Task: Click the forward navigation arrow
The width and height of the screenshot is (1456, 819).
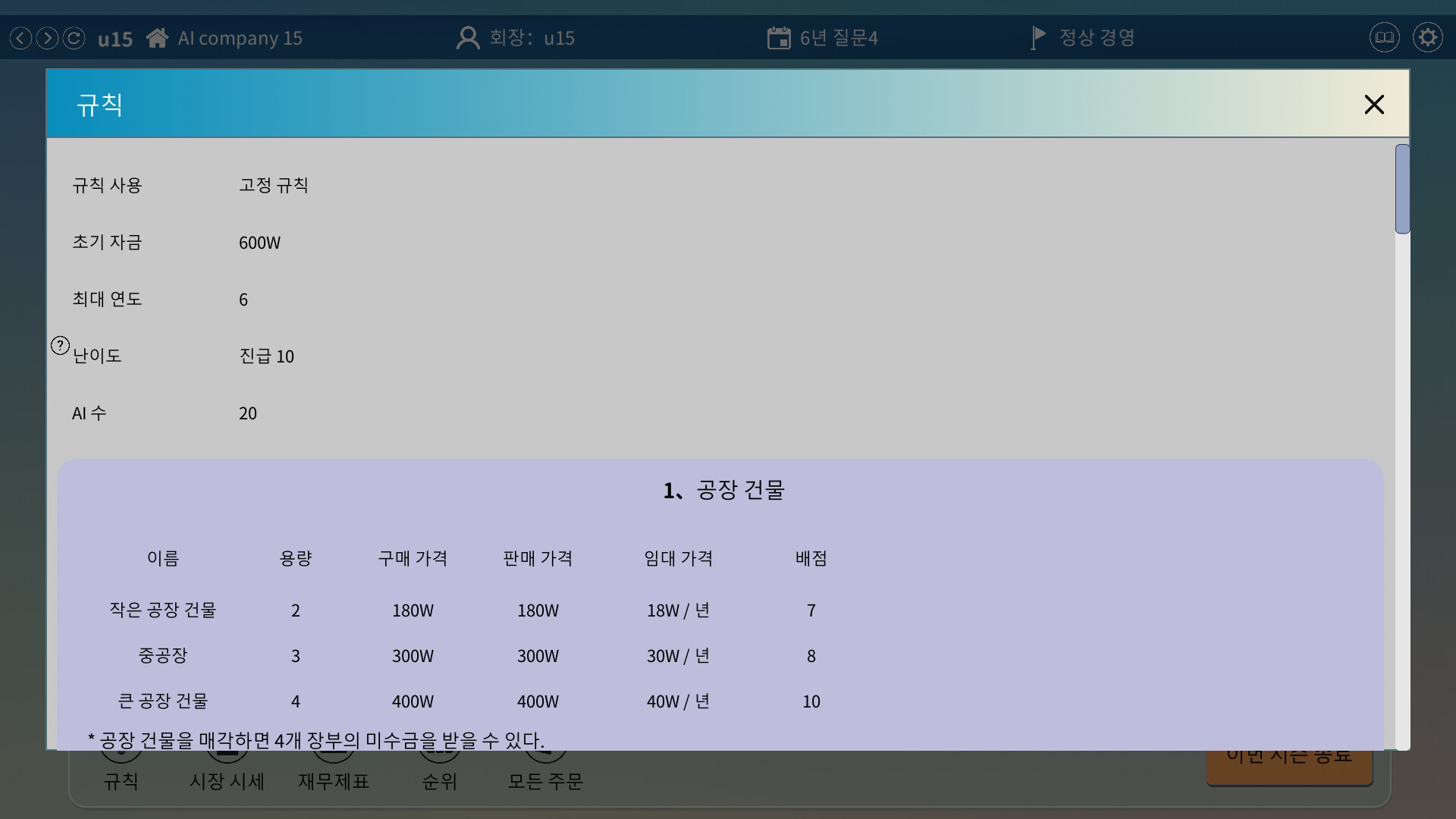Action: (47, 38)
